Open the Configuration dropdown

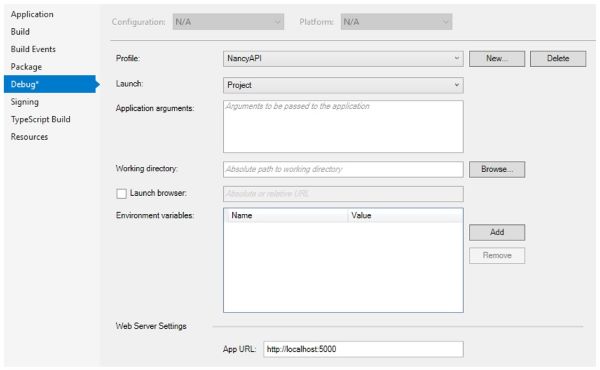point(228,22)
